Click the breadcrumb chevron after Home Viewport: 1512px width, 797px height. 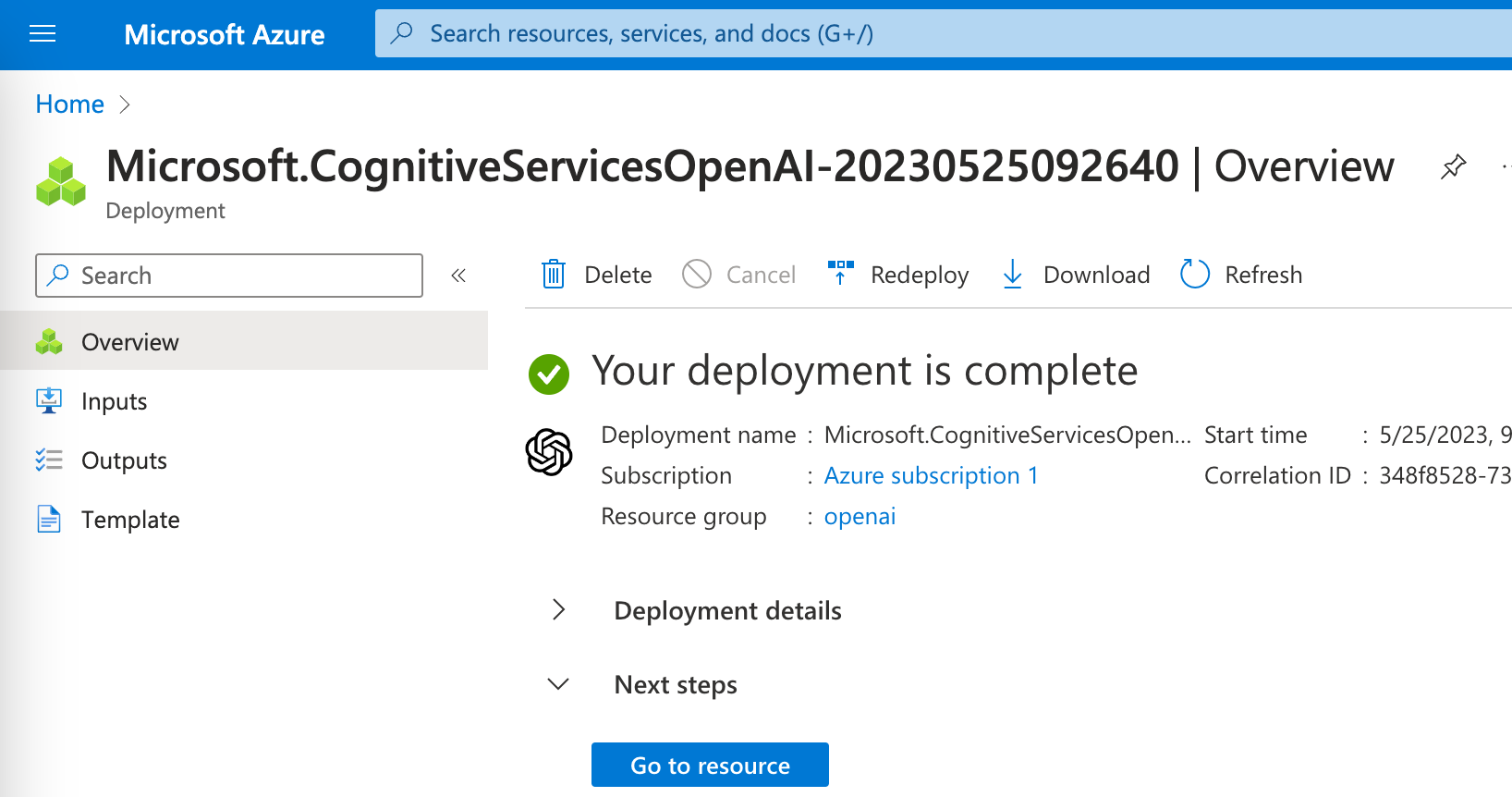pyautogui.click(x=125, y=104)
